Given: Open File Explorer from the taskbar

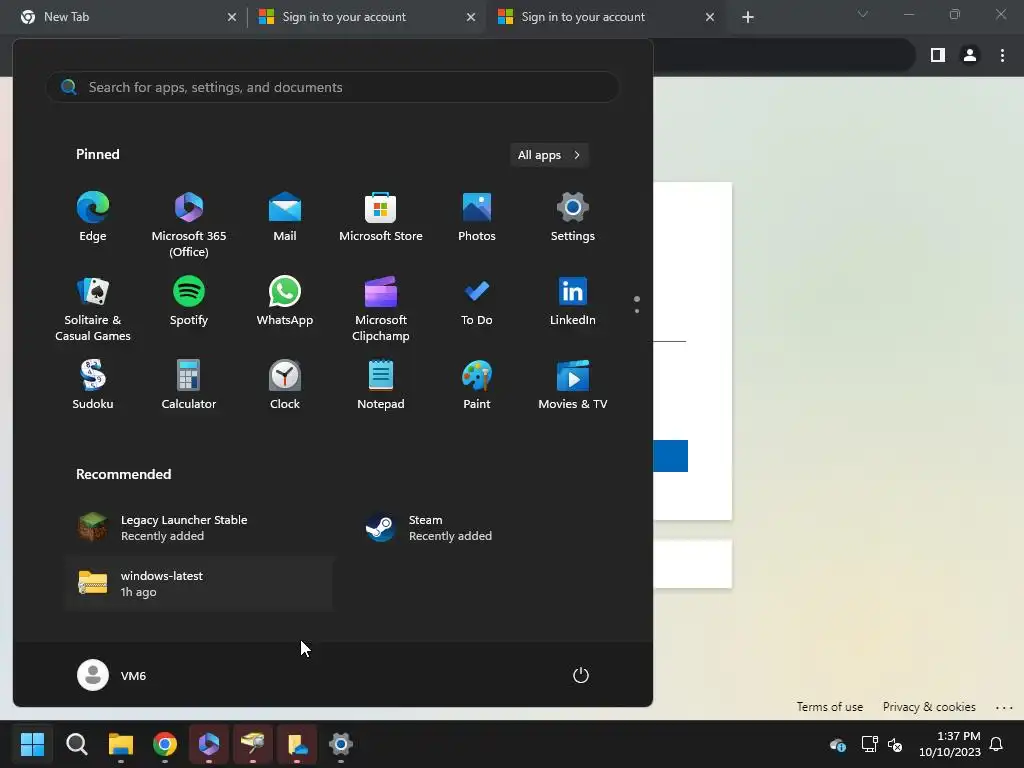Looking at the screenshot, I should click(x=121, y=744).
